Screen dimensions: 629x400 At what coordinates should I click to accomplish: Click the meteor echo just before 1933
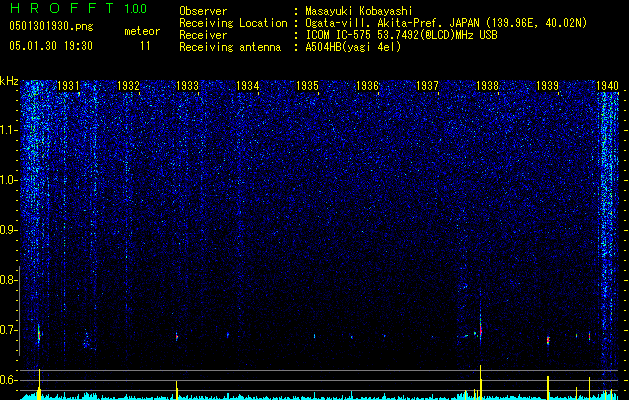[177, 336]
